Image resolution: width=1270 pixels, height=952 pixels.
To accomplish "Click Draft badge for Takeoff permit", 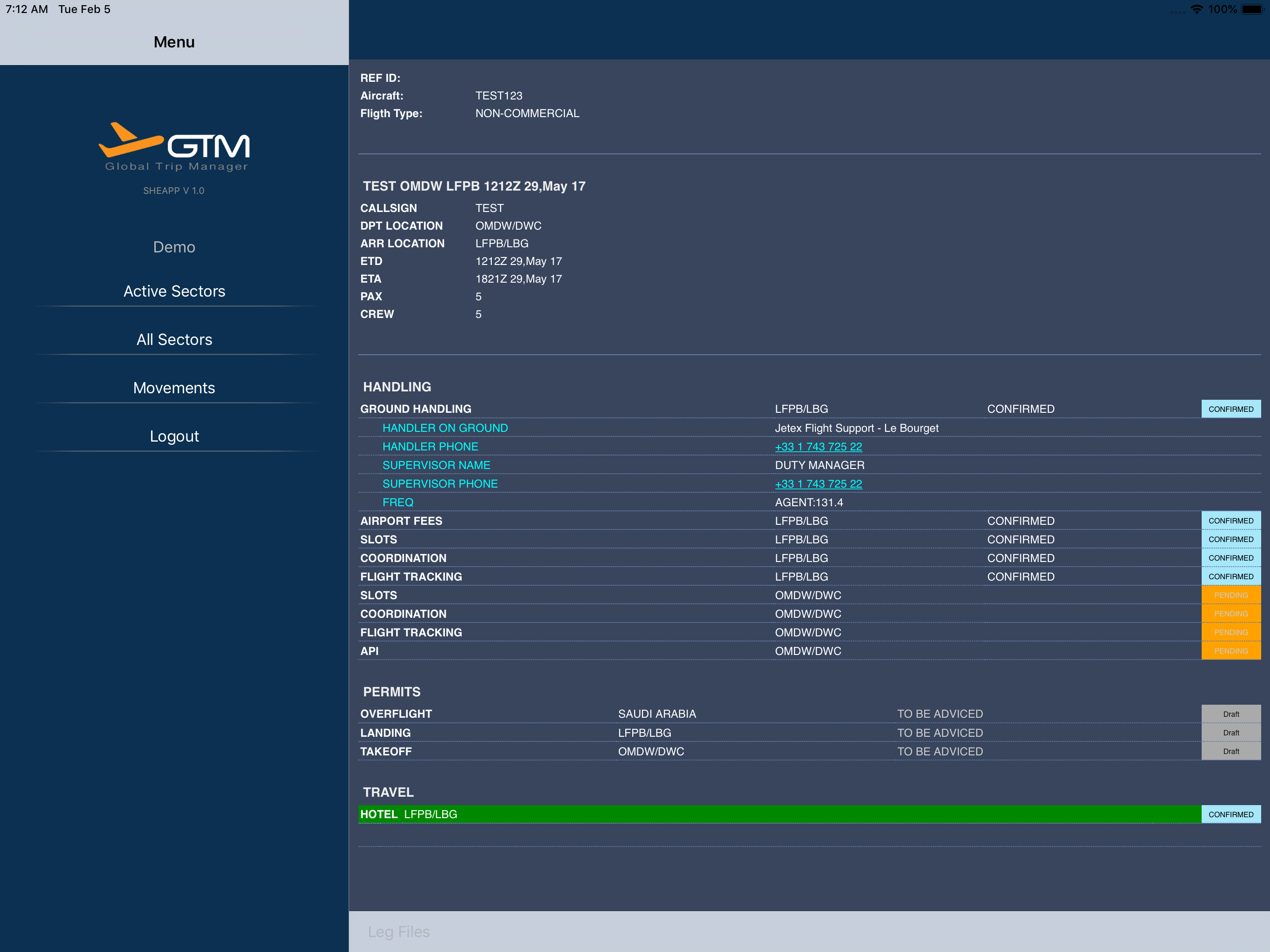I will pos(1231,751).
